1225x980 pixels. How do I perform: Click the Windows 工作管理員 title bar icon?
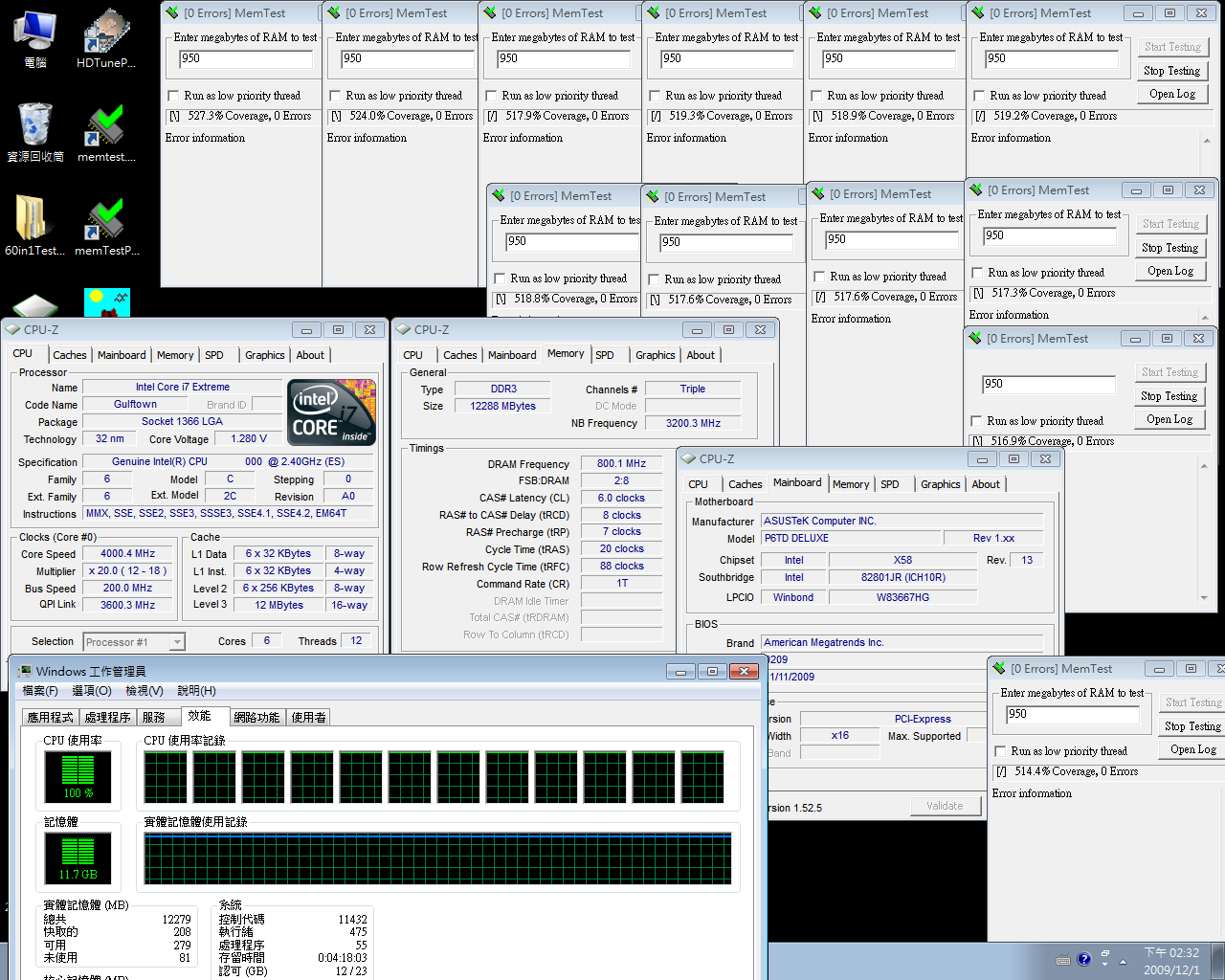click(x=23, y=671)
